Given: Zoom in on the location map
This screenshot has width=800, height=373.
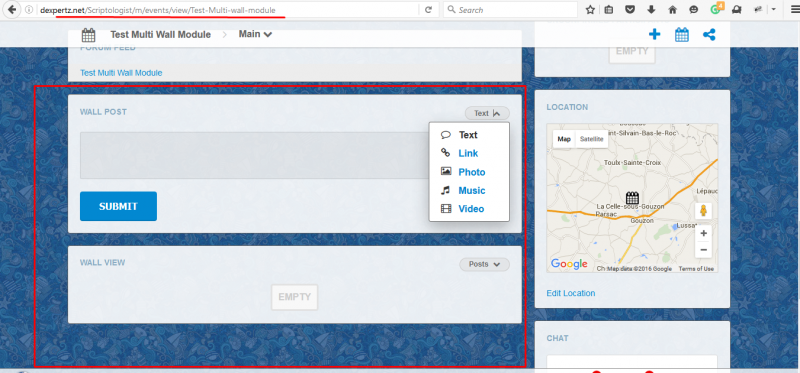Looking at the screenshot, I should tap(703, 233).
